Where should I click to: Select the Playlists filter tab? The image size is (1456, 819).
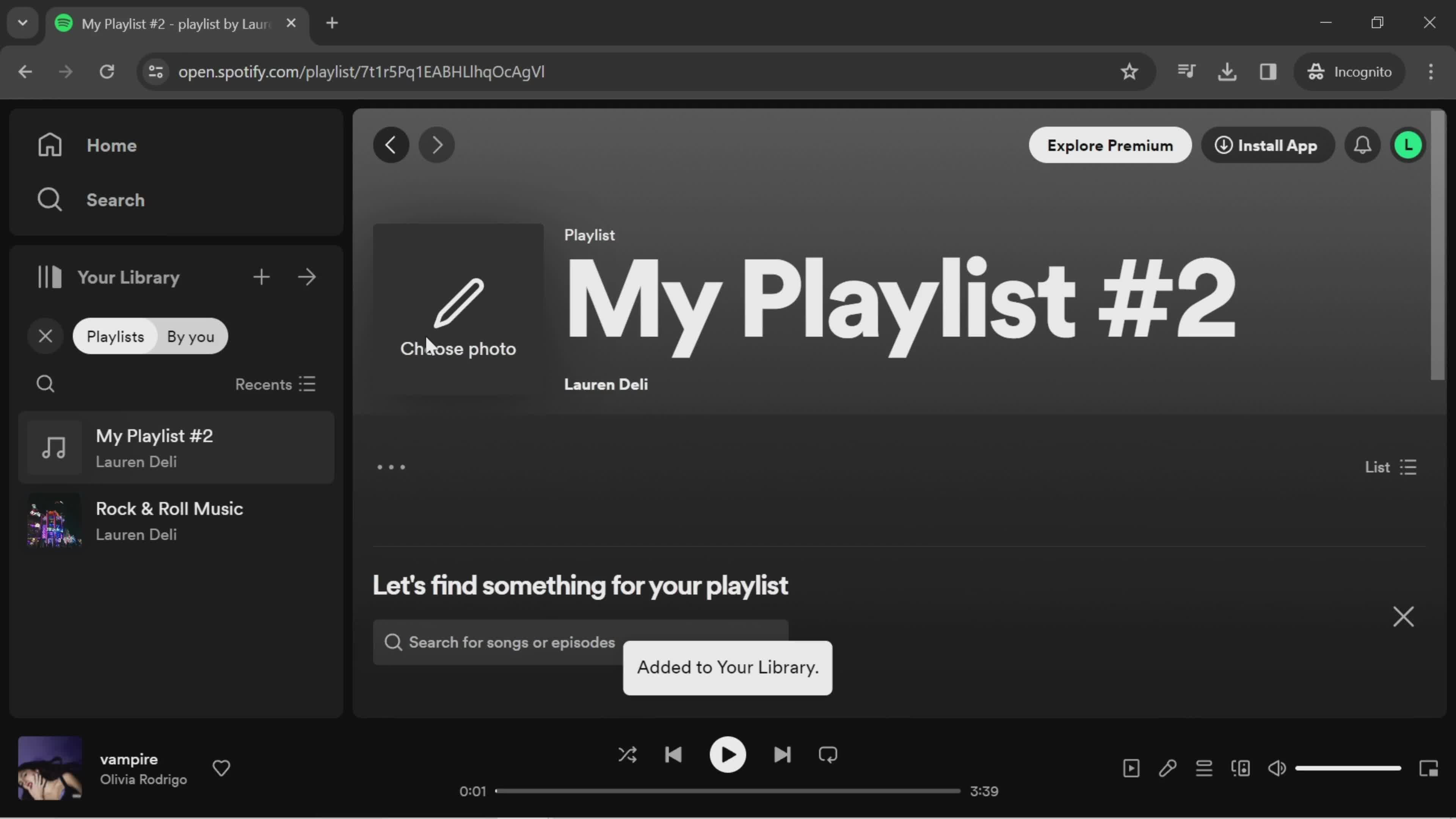(114, 336)
